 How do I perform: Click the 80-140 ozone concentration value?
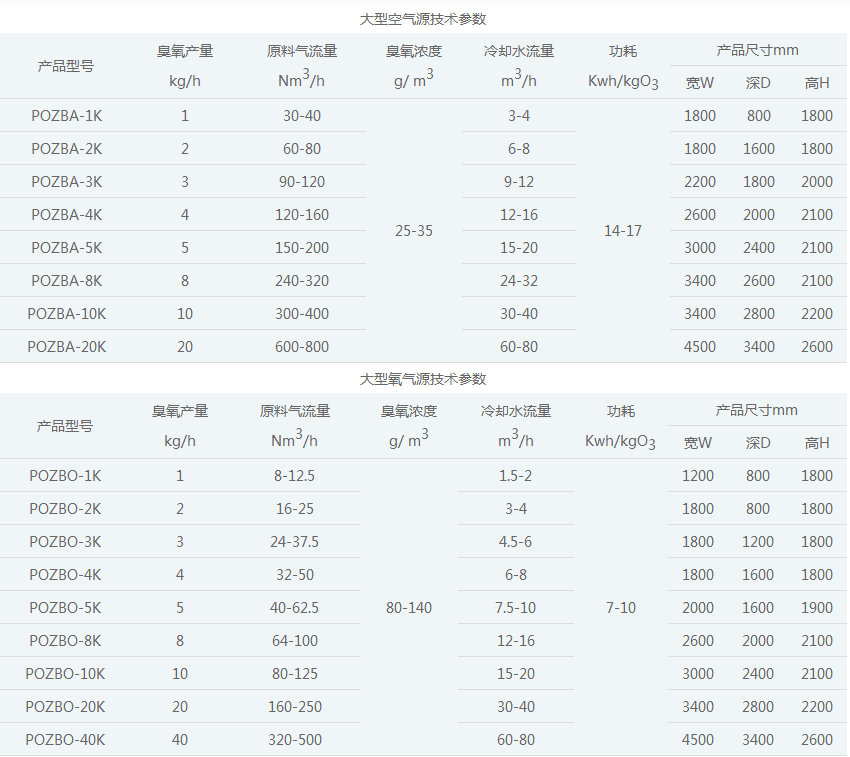coord(409,608)
